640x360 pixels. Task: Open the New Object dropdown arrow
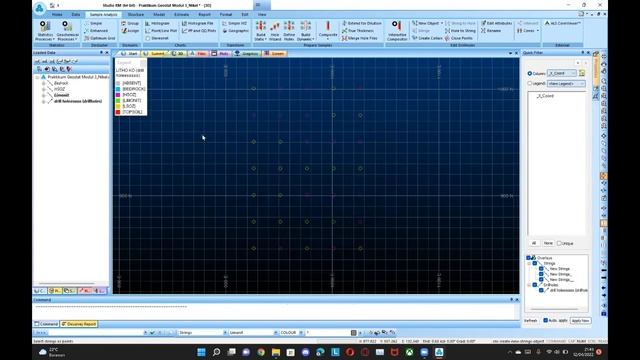442,23
